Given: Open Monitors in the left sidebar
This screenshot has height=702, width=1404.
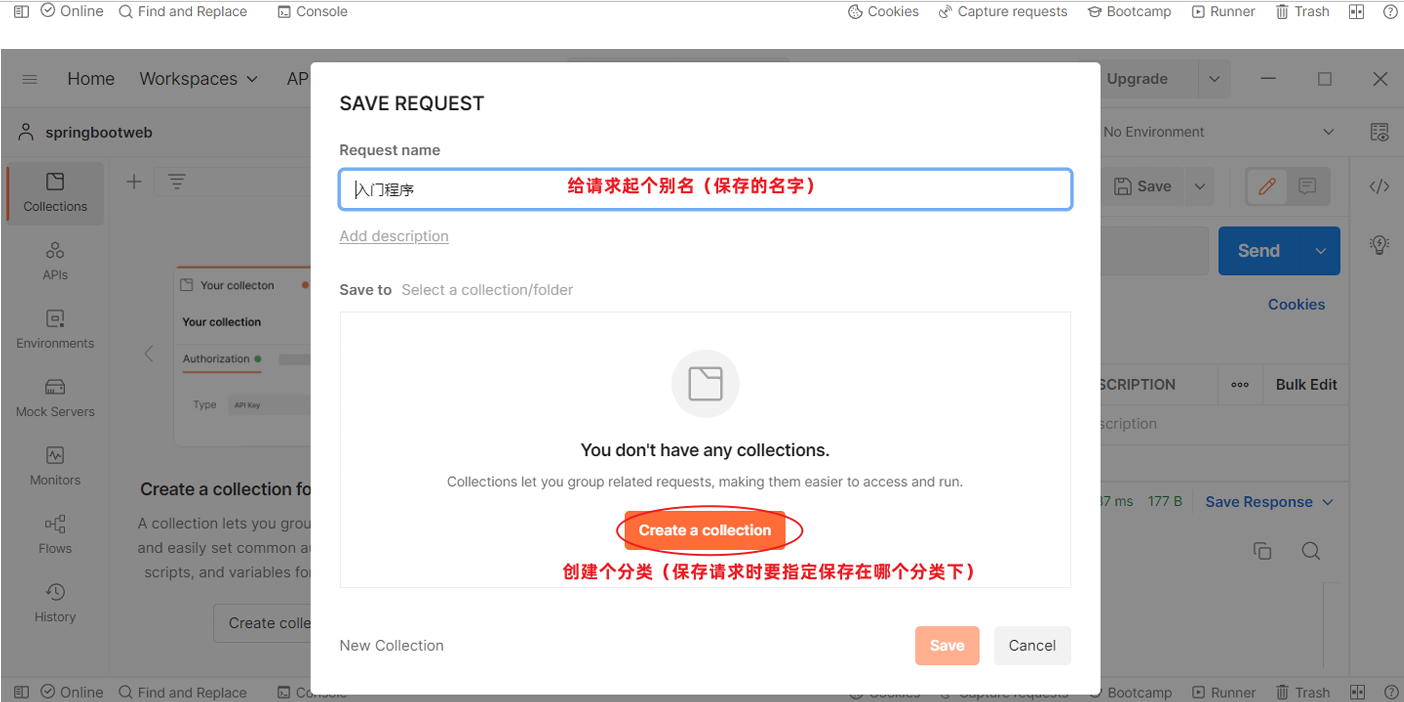Looking at the screenshot, I should click(x=55, y=466).
